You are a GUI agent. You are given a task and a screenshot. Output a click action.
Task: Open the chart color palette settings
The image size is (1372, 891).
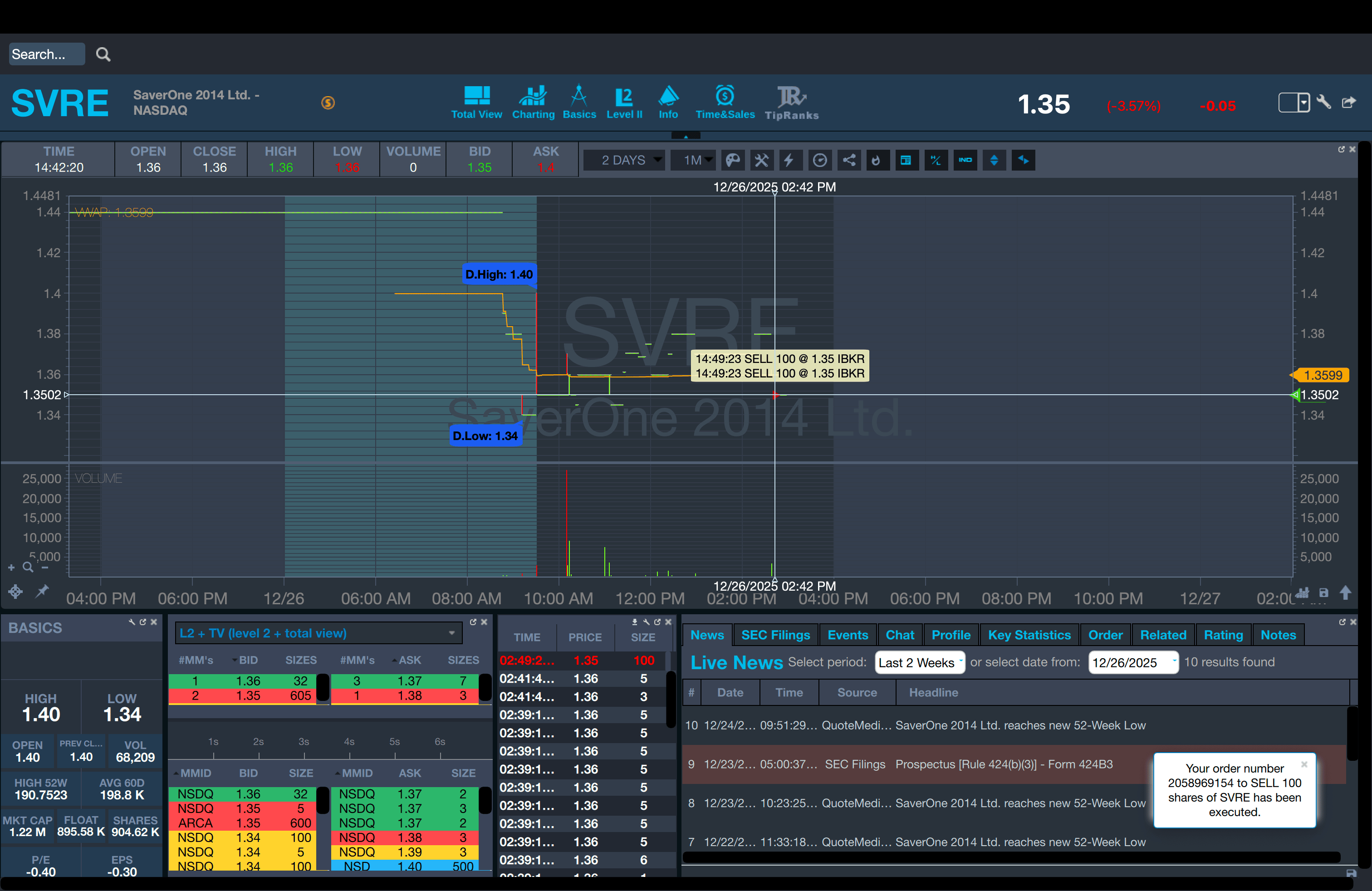(x=732, y=160)
